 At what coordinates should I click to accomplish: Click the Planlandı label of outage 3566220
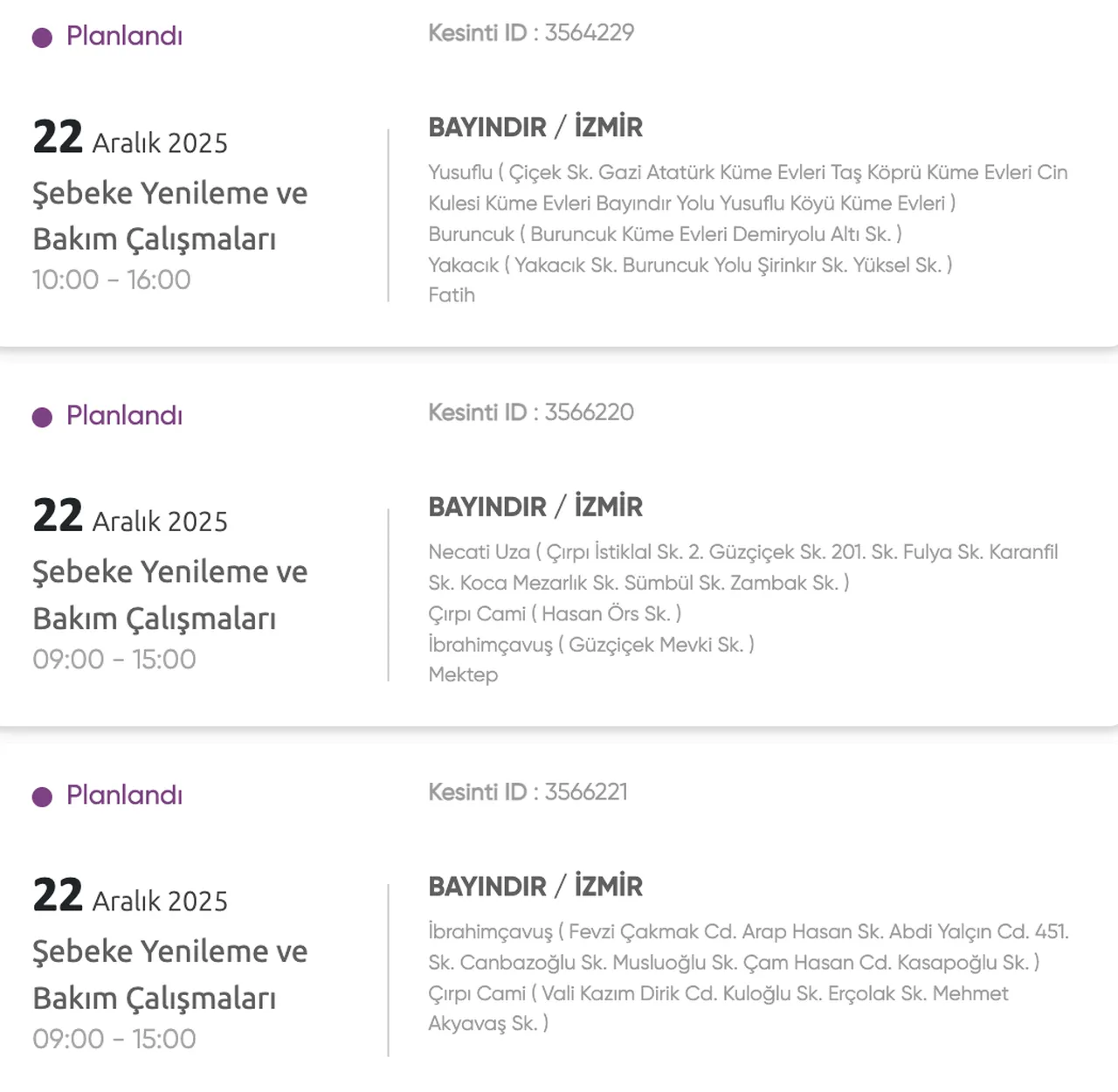click(124, 415)
